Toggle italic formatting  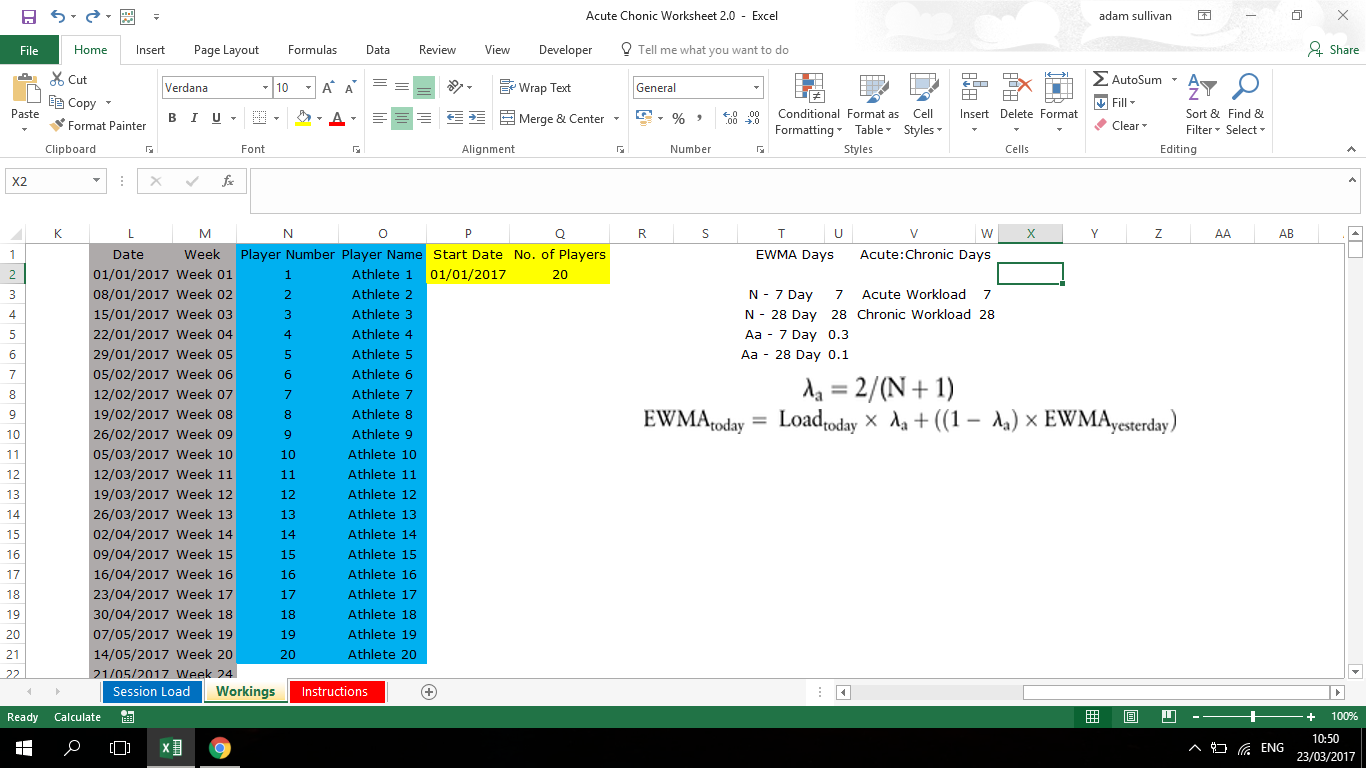tap(194, 118)
